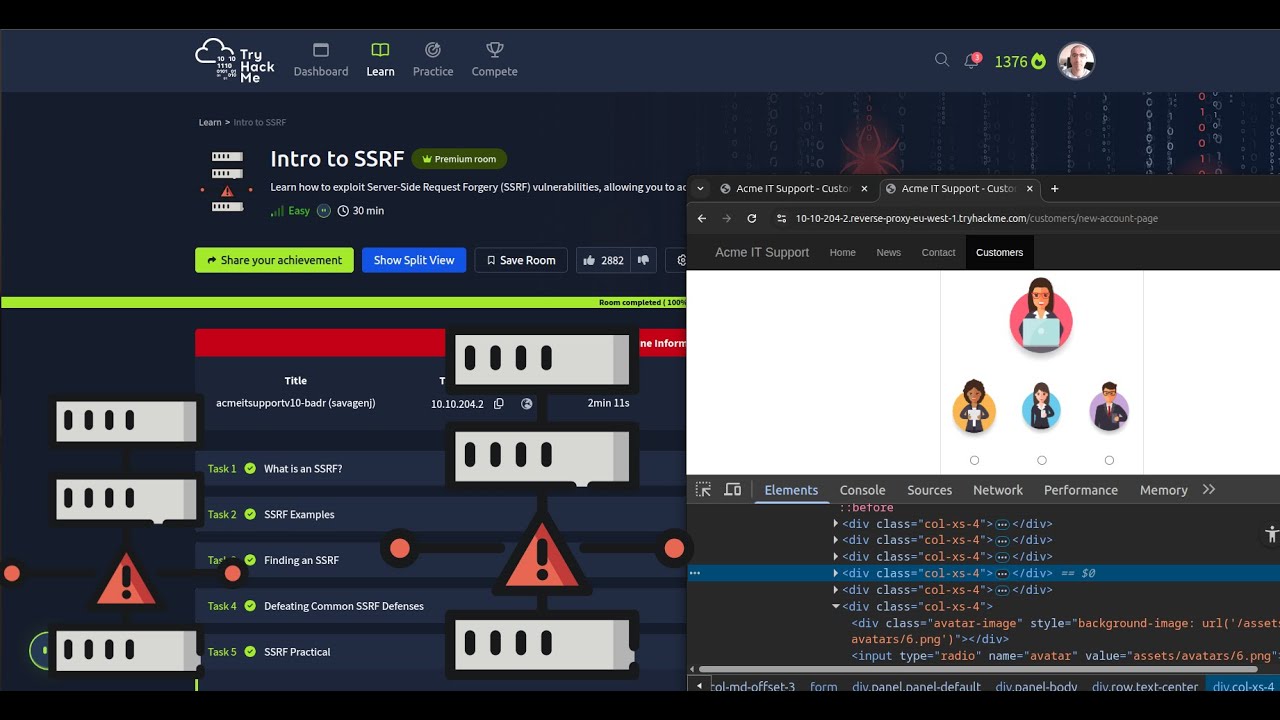Select the DevTools Elements tab
This screenshot has height=720, width=1280.
point(791,490)
